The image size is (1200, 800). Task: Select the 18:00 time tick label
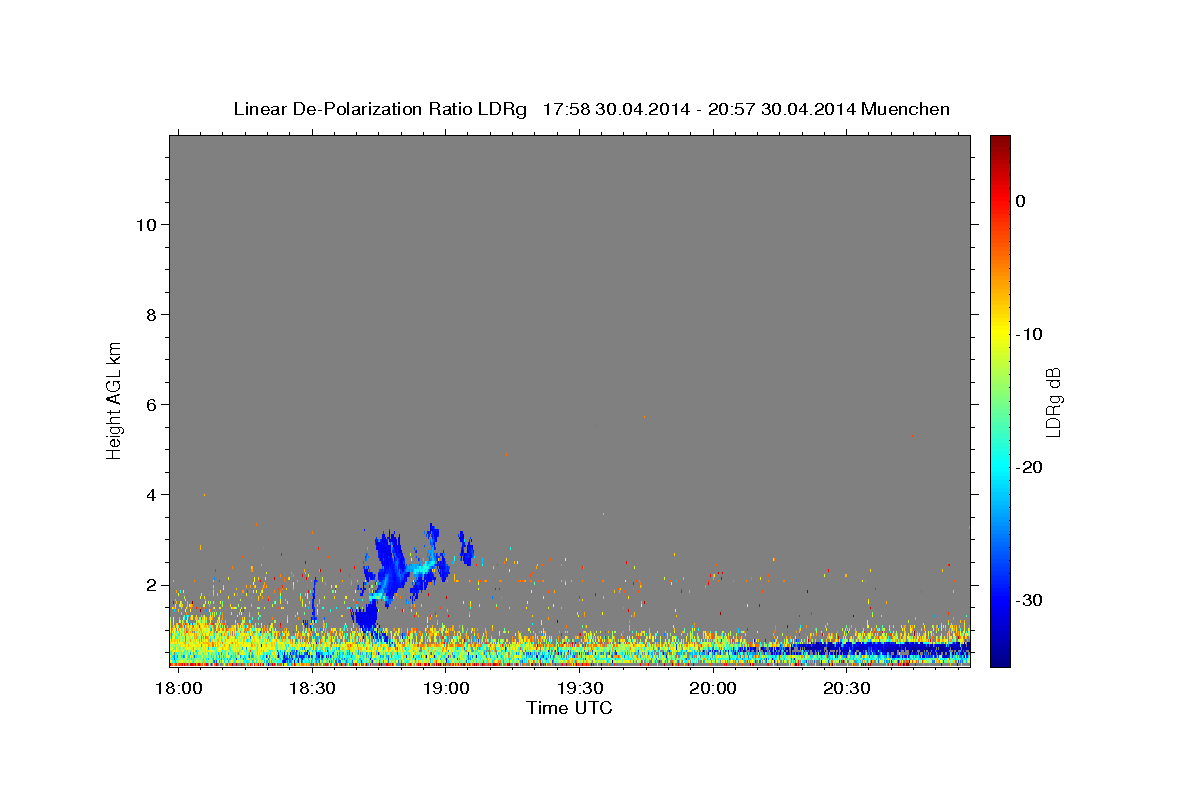pos(179,688)
